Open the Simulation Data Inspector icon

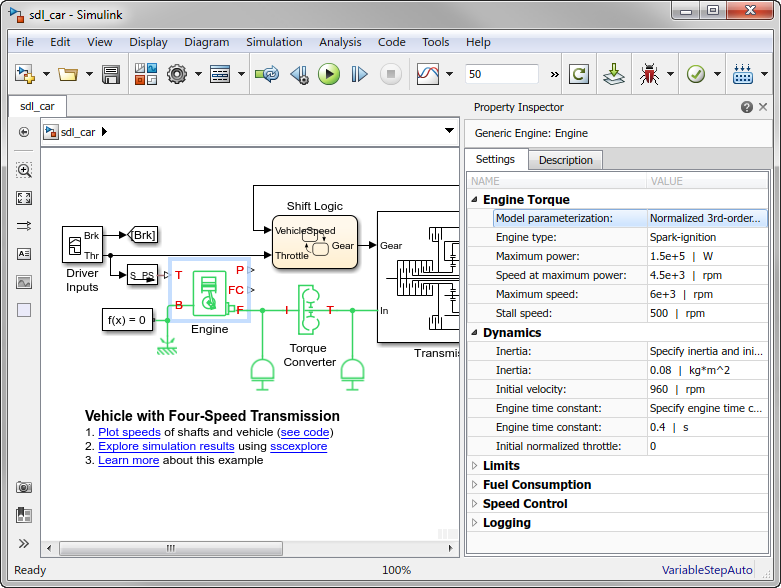(428, 74)
